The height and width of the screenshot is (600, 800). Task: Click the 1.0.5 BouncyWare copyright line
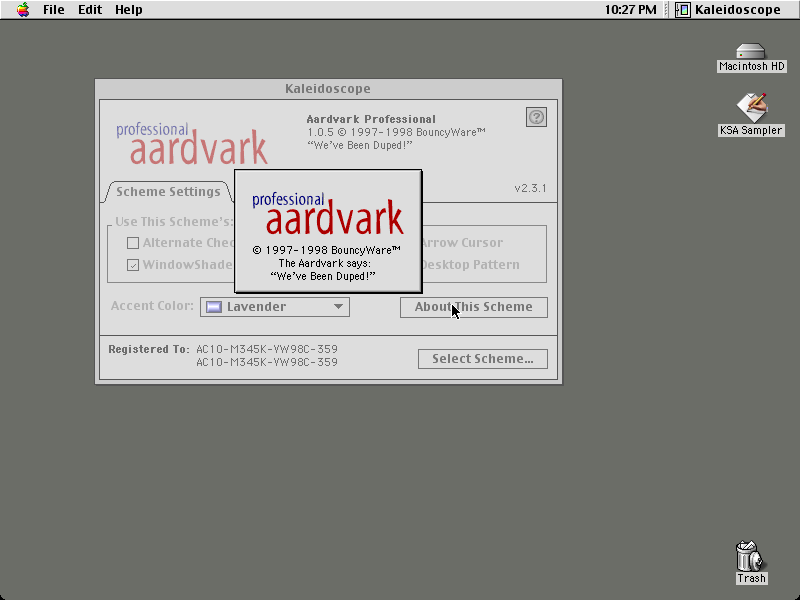coord(396,133)
